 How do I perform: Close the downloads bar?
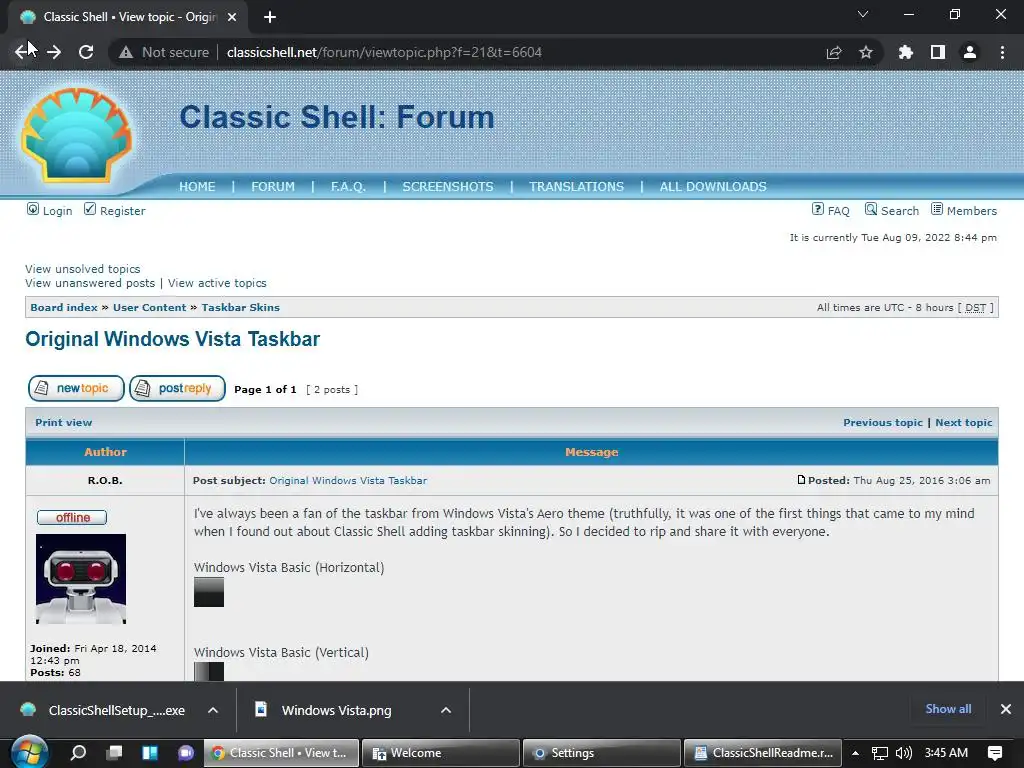(1006, 709)
